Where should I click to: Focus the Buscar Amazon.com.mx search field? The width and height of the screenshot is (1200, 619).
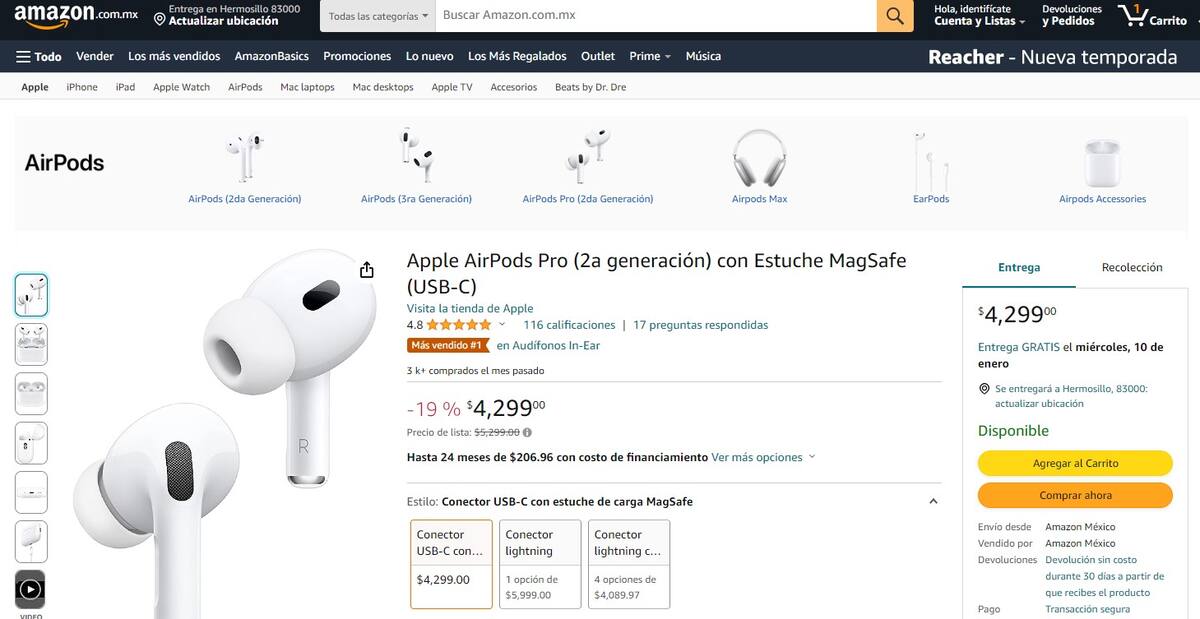click(x=655, y=16)
